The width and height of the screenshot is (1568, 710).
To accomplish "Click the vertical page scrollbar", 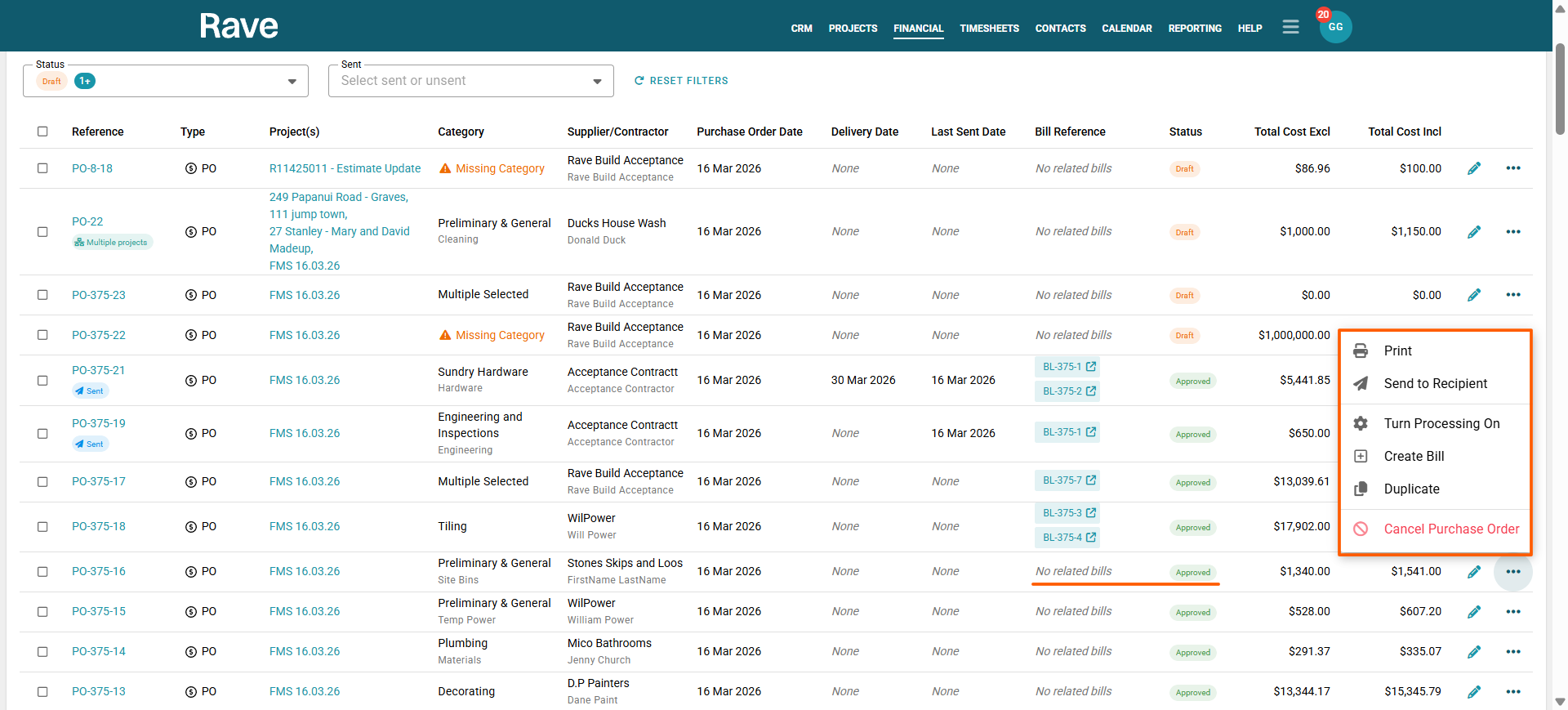I will pyautogui.click(x=1560, y=90).
